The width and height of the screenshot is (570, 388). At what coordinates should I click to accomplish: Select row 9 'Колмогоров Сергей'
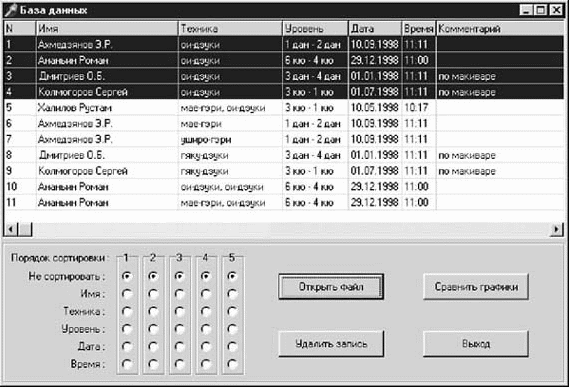pos(284,171)
